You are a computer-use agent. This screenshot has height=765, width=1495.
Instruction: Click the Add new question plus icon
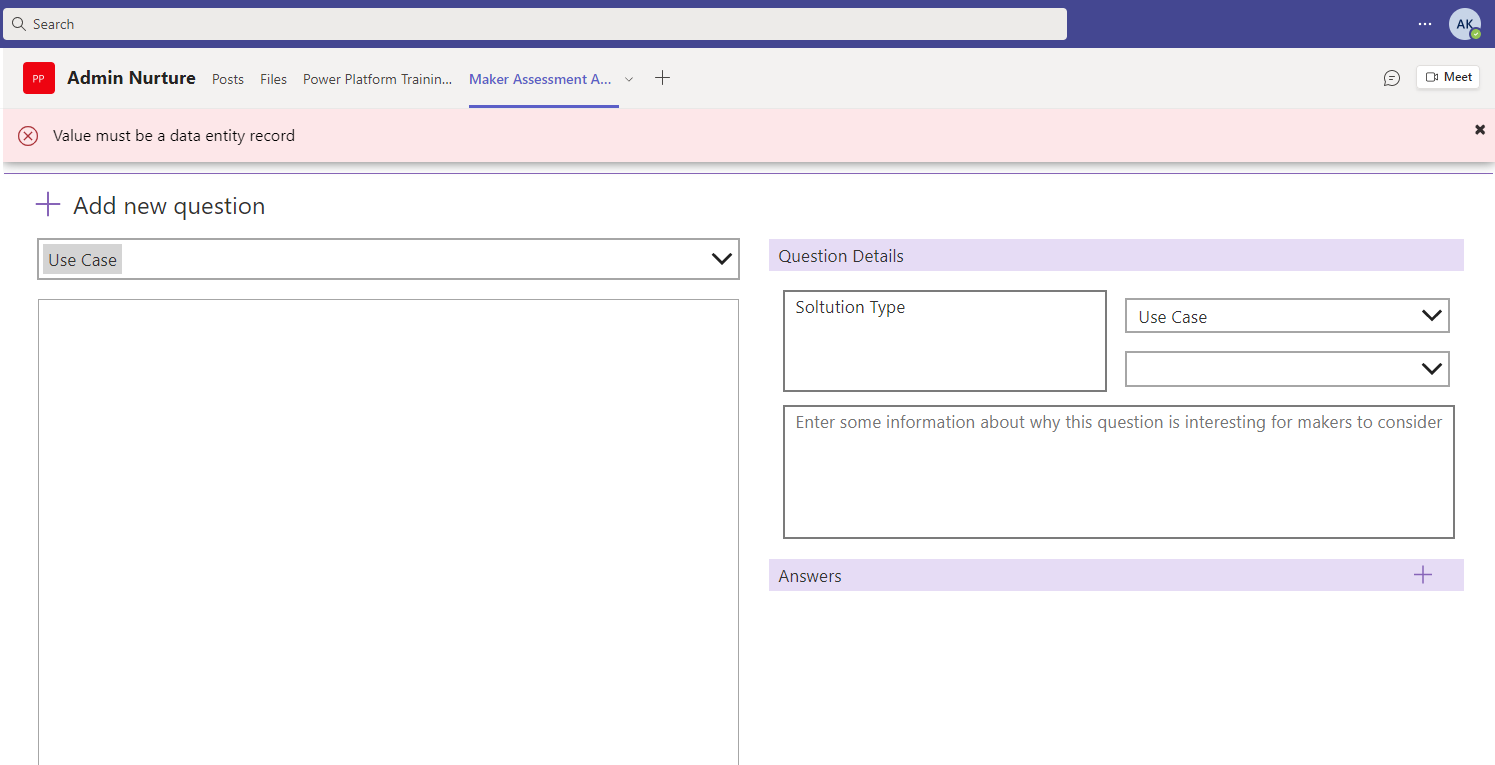coord(47,203)
